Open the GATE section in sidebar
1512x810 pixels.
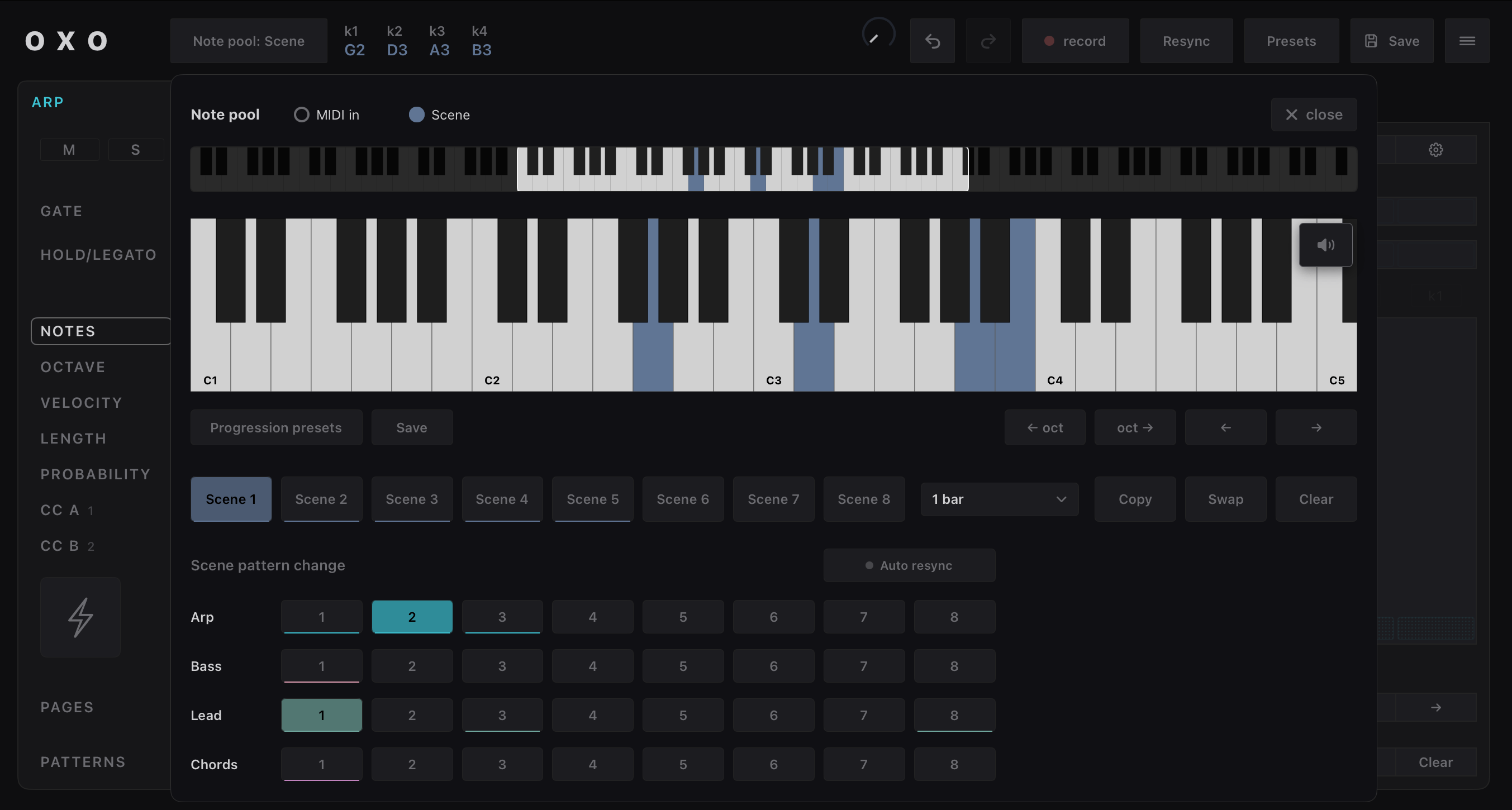tap(61, 211)
